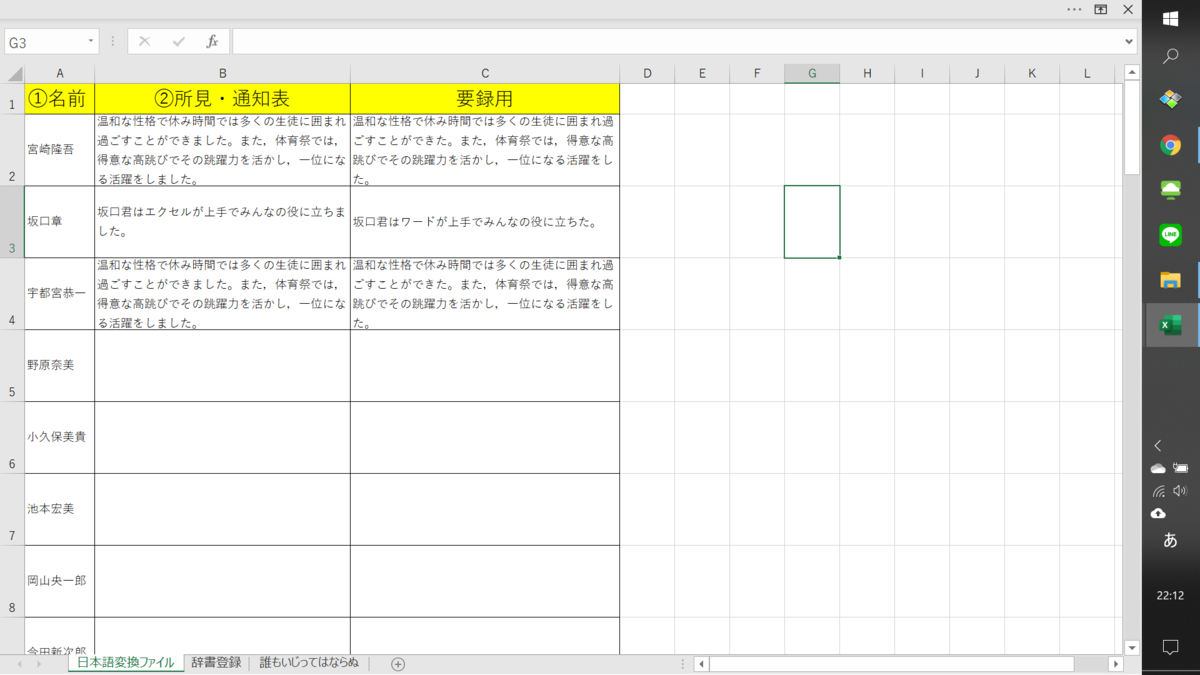
Task: Open the three-dots more options menu
Action: (x=1074, y=9)
